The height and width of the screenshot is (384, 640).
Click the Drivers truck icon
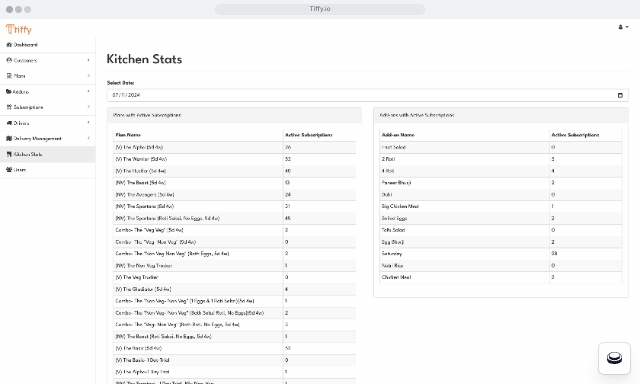(9, 123)
